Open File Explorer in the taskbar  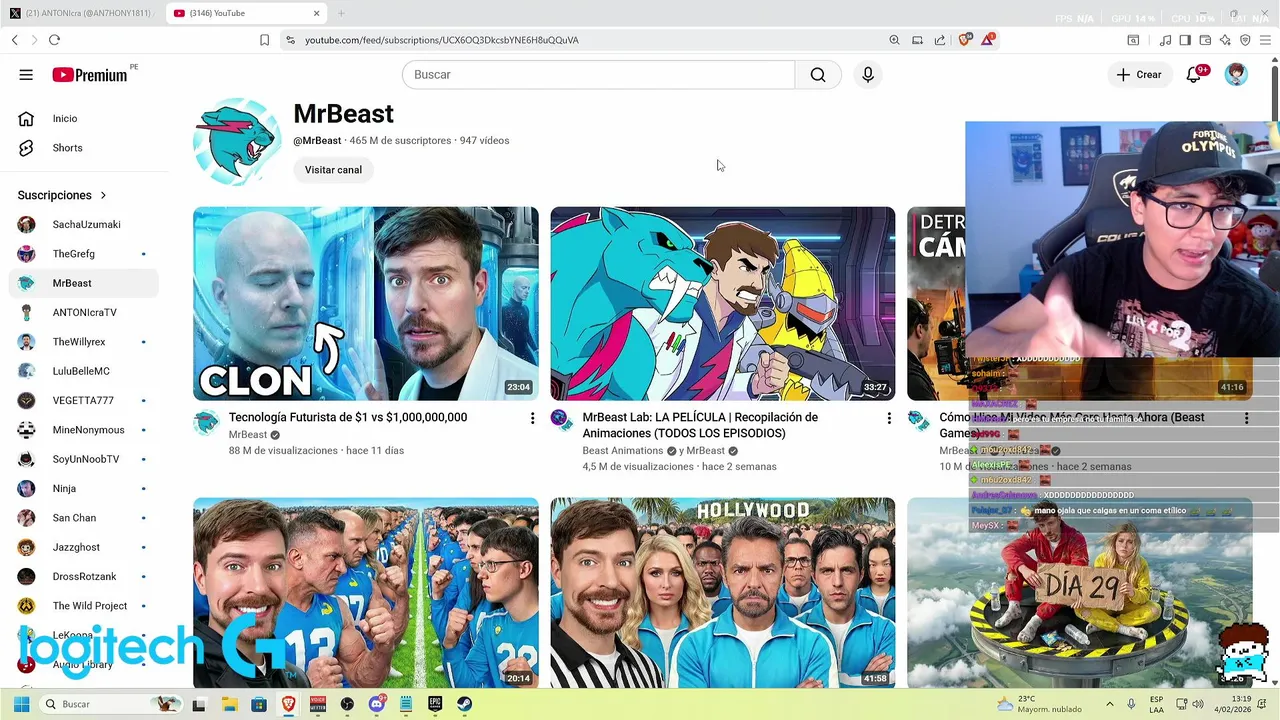click(x=229, y=704)
